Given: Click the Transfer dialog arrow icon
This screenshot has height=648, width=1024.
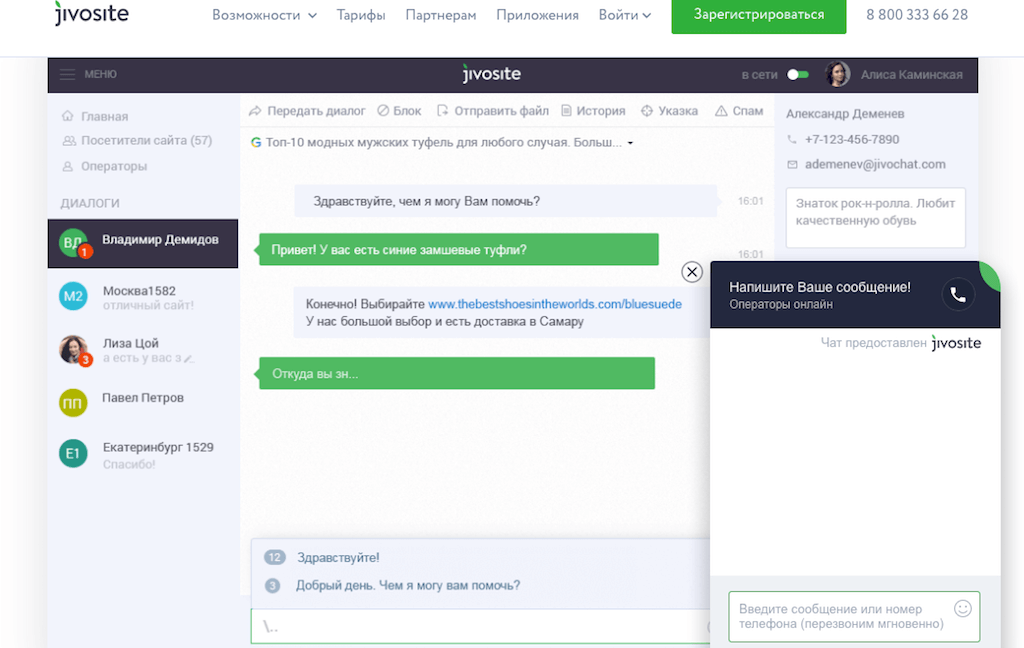Looking at the screenshot, I should click(x=255, y=111).
